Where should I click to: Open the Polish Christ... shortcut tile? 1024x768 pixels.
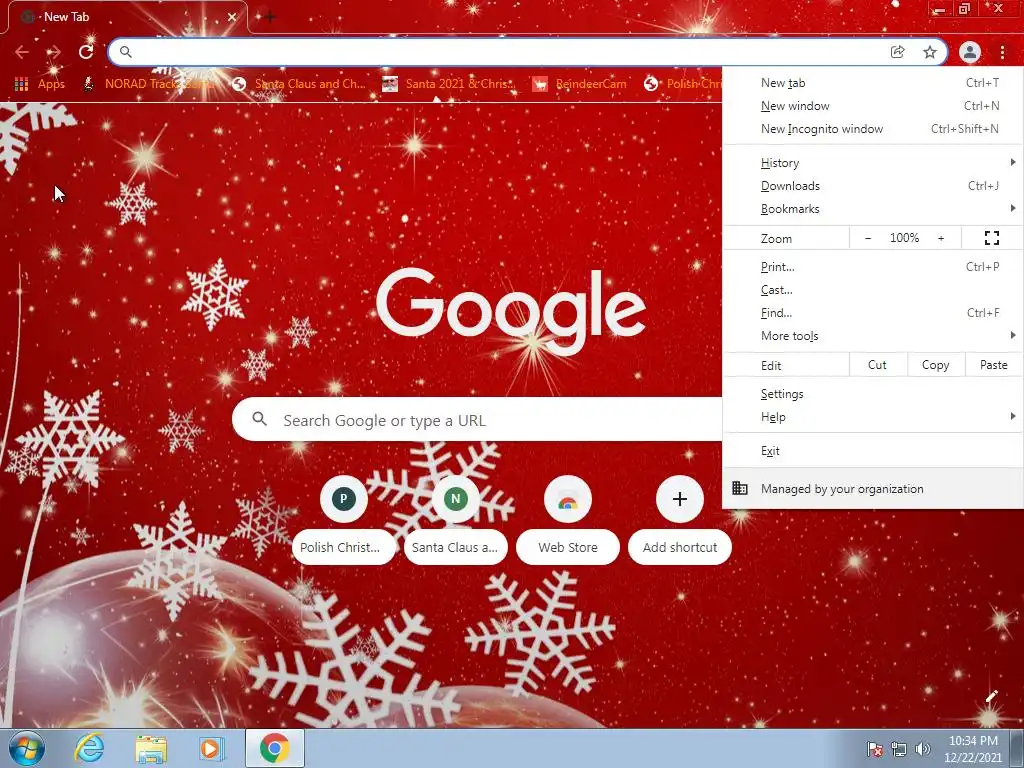point(344,520)
